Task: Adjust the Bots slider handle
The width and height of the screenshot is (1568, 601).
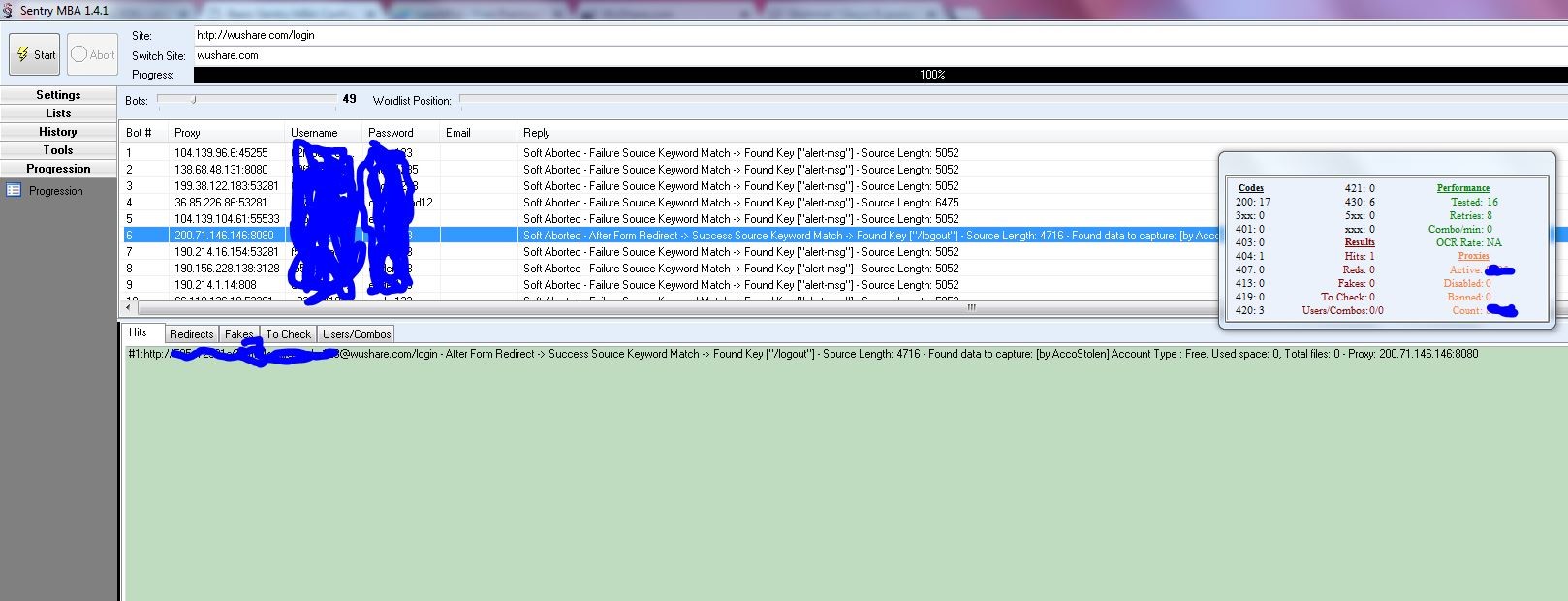Action: (194, 100)
